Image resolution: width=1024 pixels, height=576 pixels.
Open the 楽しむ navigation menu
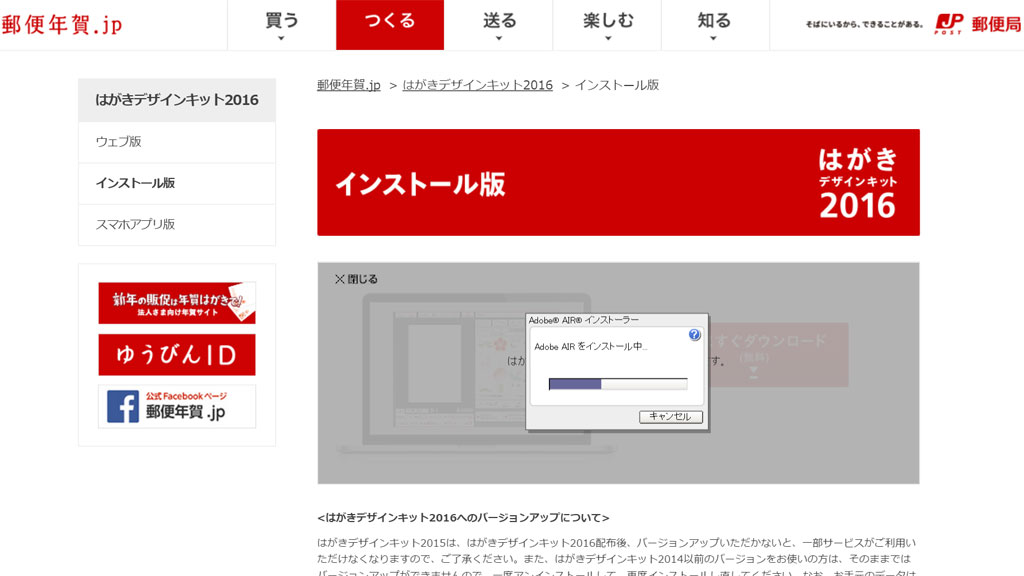607,25
